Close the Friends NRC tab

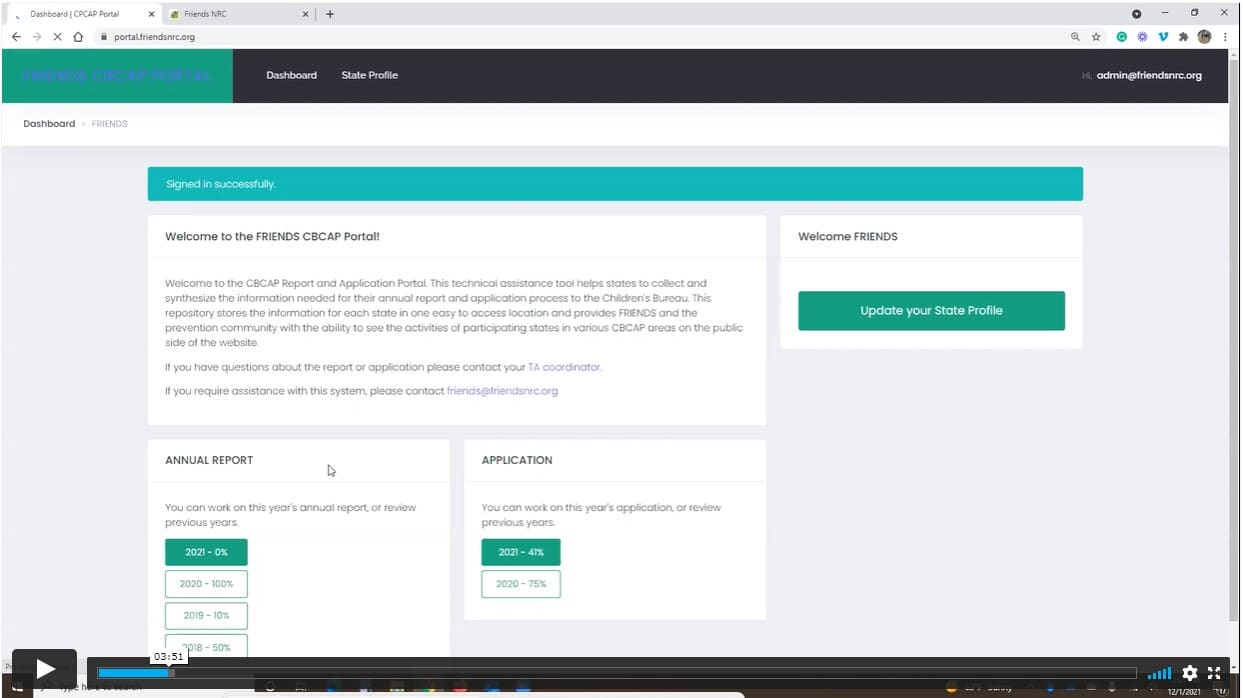[x=306, y=14]
